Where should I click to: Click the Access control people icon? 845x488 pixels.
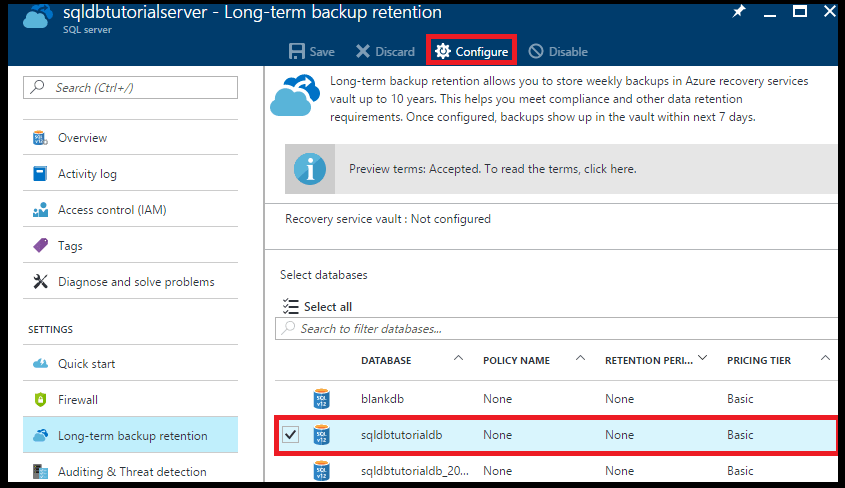[40, 210]
